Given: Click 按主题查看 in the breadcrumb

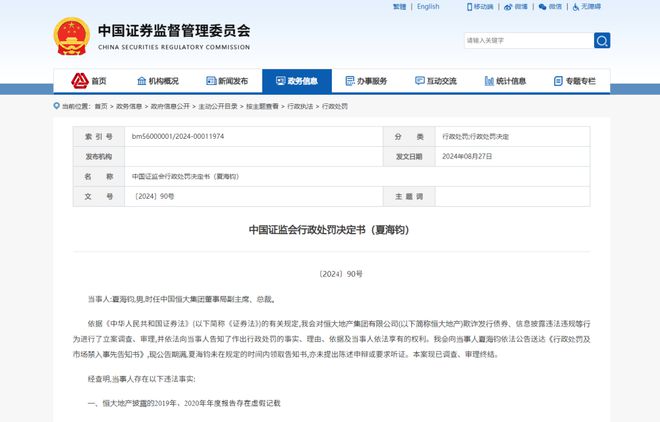Looking at the screenshot, I should (262, 106).
